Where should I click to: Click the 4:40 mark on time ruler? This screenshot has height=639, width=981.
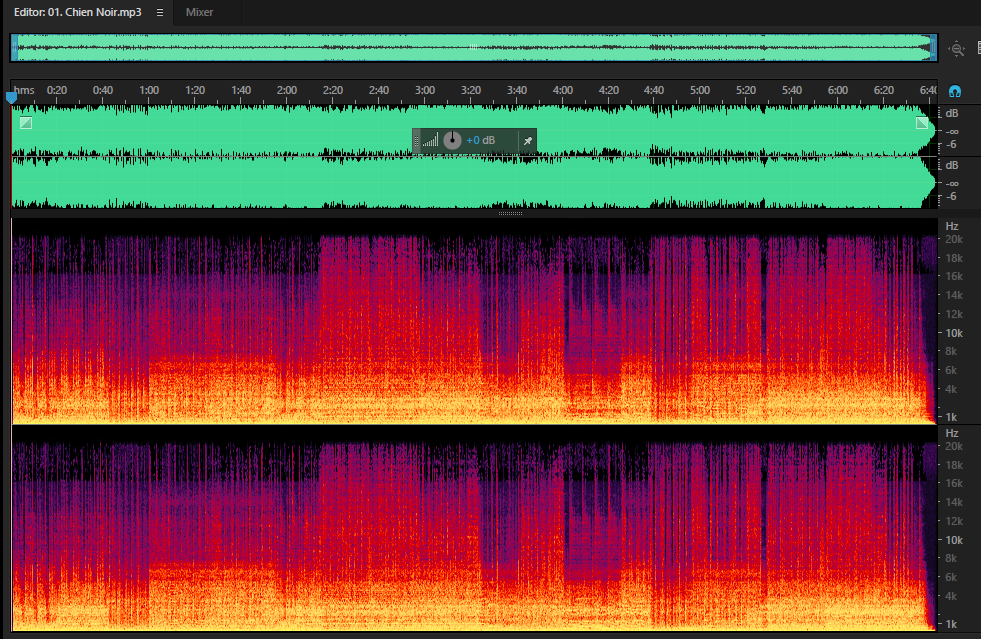(x=654, y=90)
